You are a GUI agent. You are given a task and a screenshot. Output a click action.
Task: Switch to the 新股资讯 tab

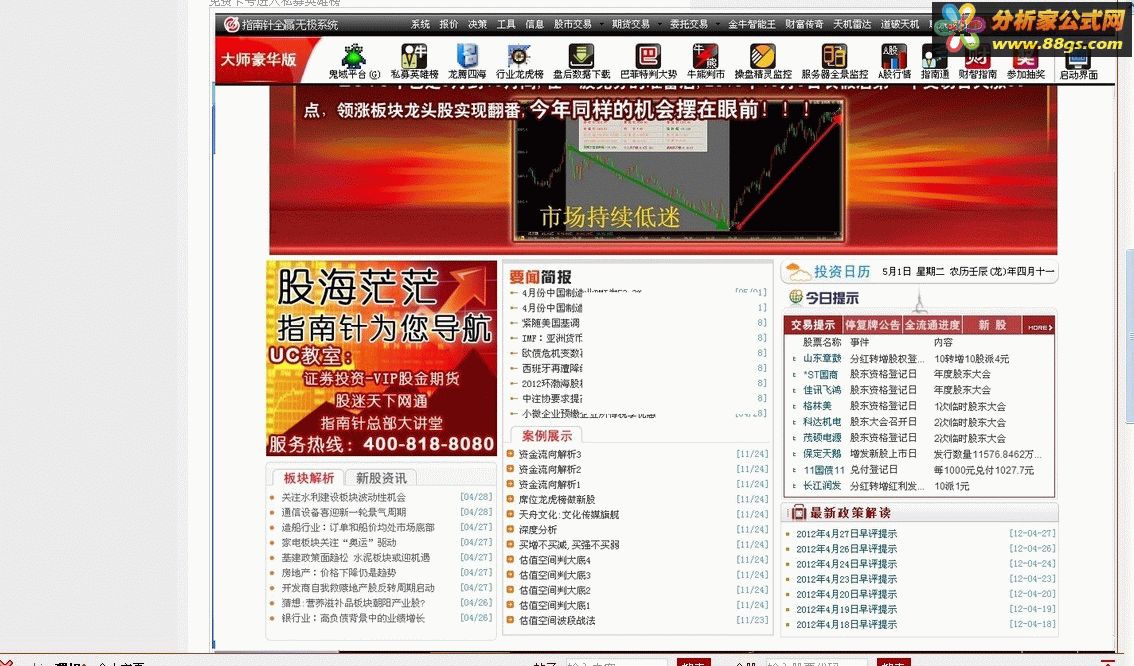click(x=381, y=478)
